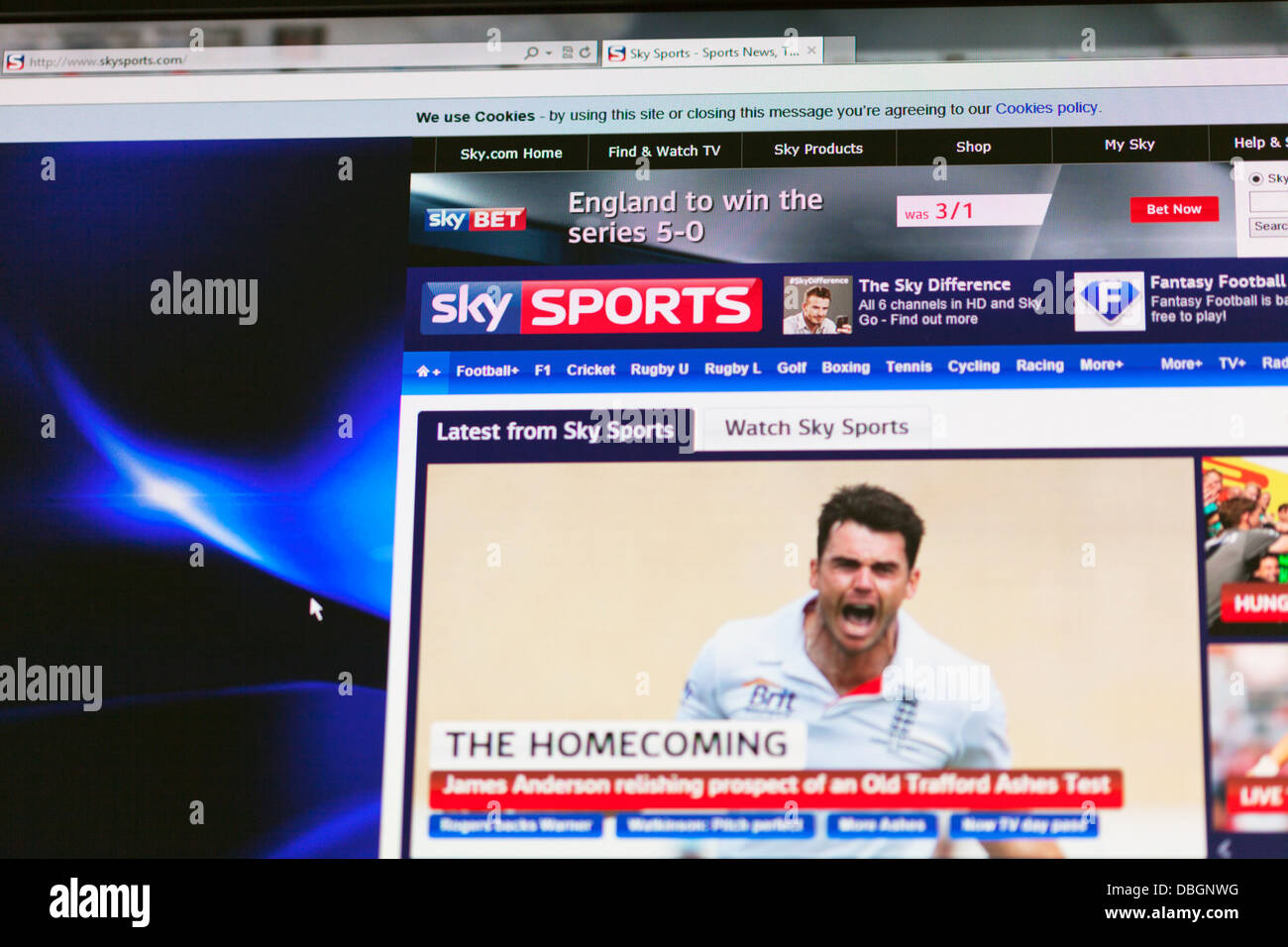Expand the TV+ nav dropdown
Viewport: 1288px width, 947px height.
point(1232,364)
